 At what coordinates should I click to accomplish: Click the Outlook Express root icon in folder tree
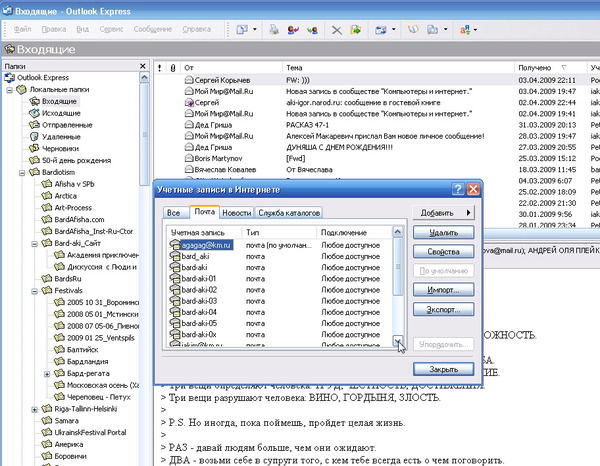point(9,78)
